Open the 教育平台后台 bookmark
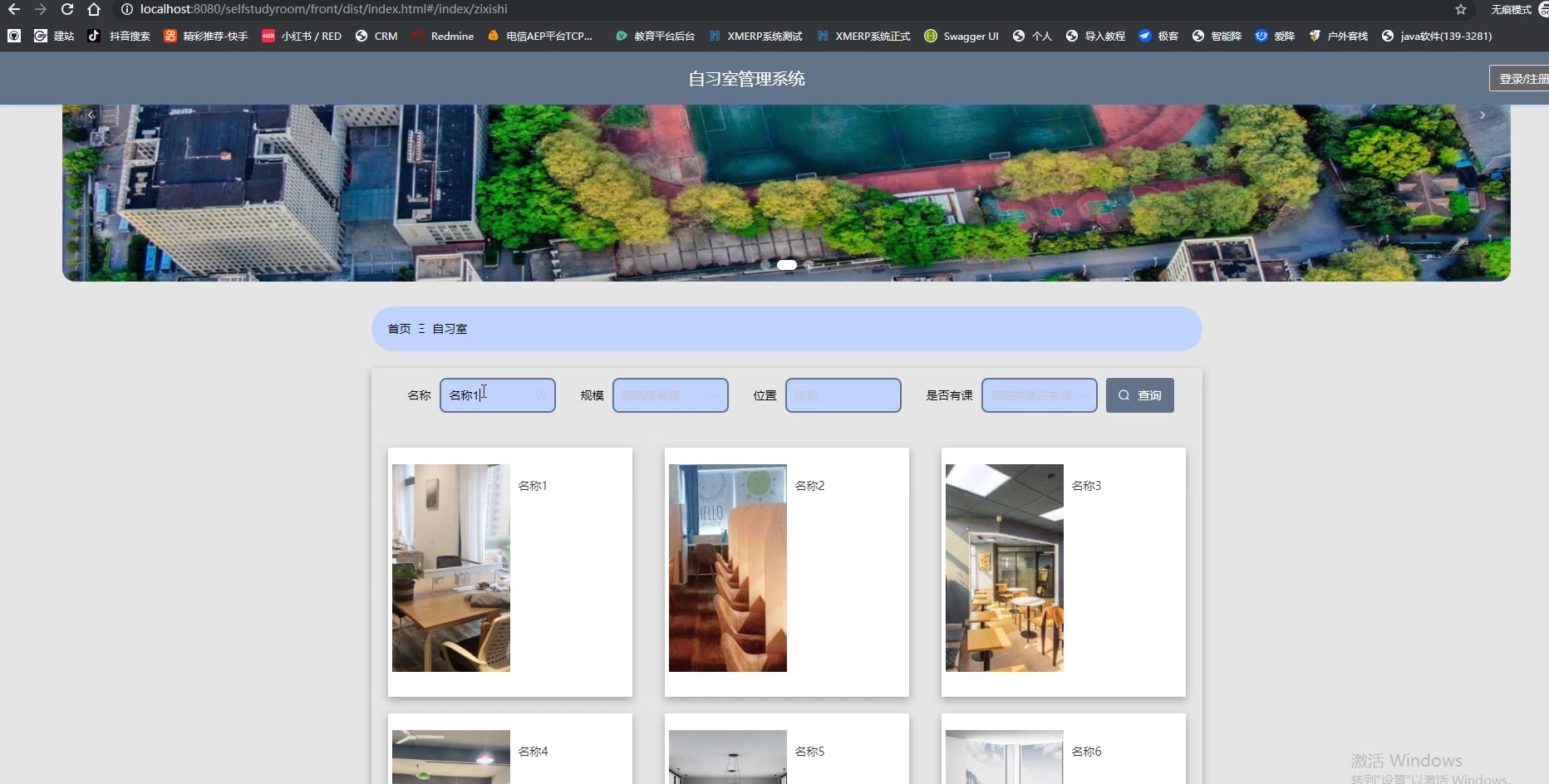The height and width of the screenshot is (784, 1549). point(655,36)
